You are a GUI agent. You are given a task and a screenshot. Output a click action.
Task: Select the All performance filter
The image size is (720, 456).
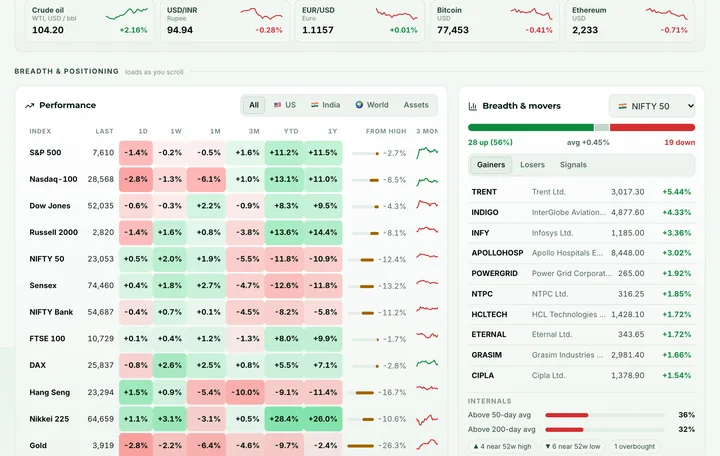[254, 105]
